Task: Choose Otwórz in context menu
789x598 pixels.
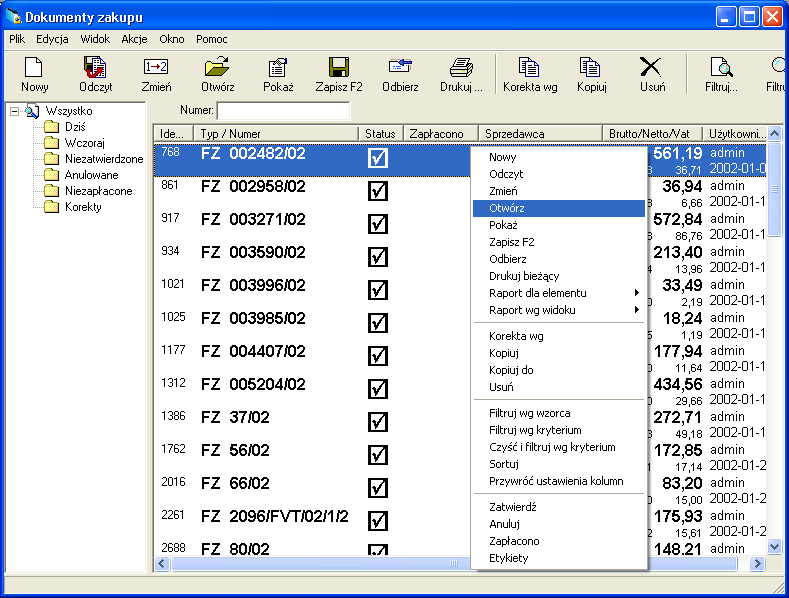Action: pyautogui.click(x=559, y=208)
